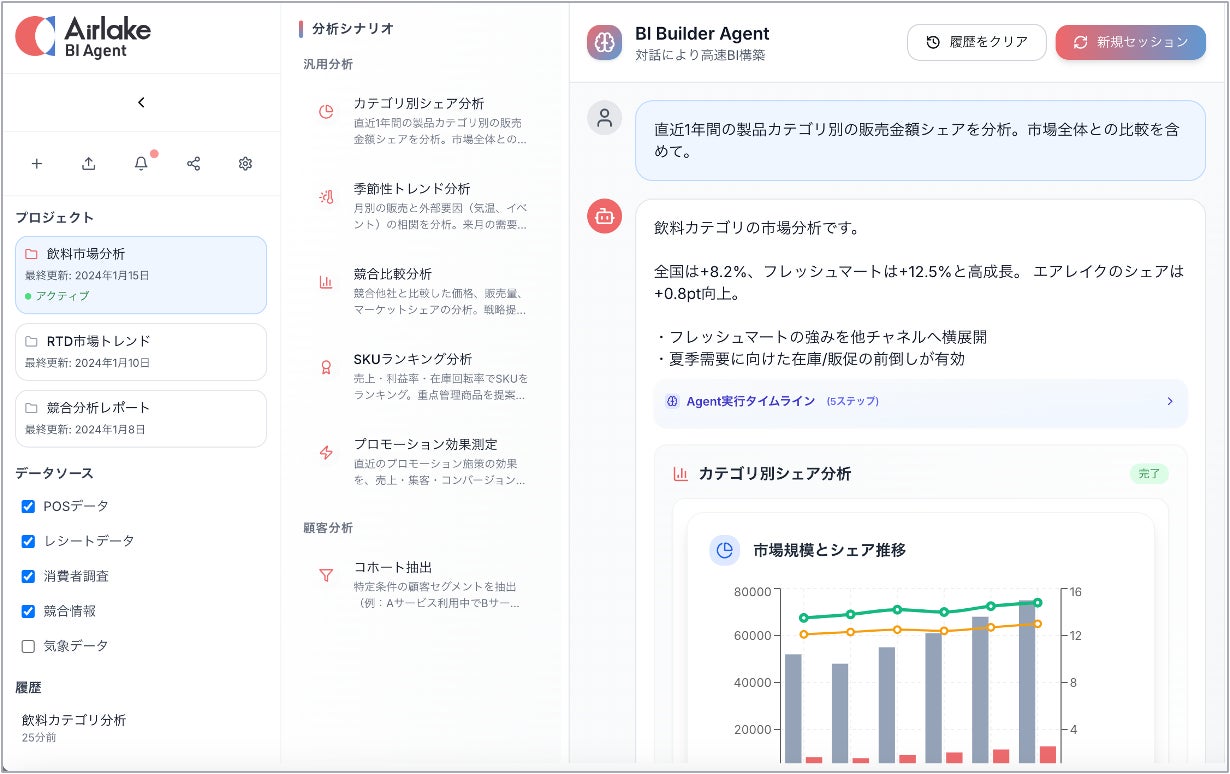Viewport: 1230px width, 774px height.
Task: Click the プロジェクト section heading
Action: [x=54, y=217]
